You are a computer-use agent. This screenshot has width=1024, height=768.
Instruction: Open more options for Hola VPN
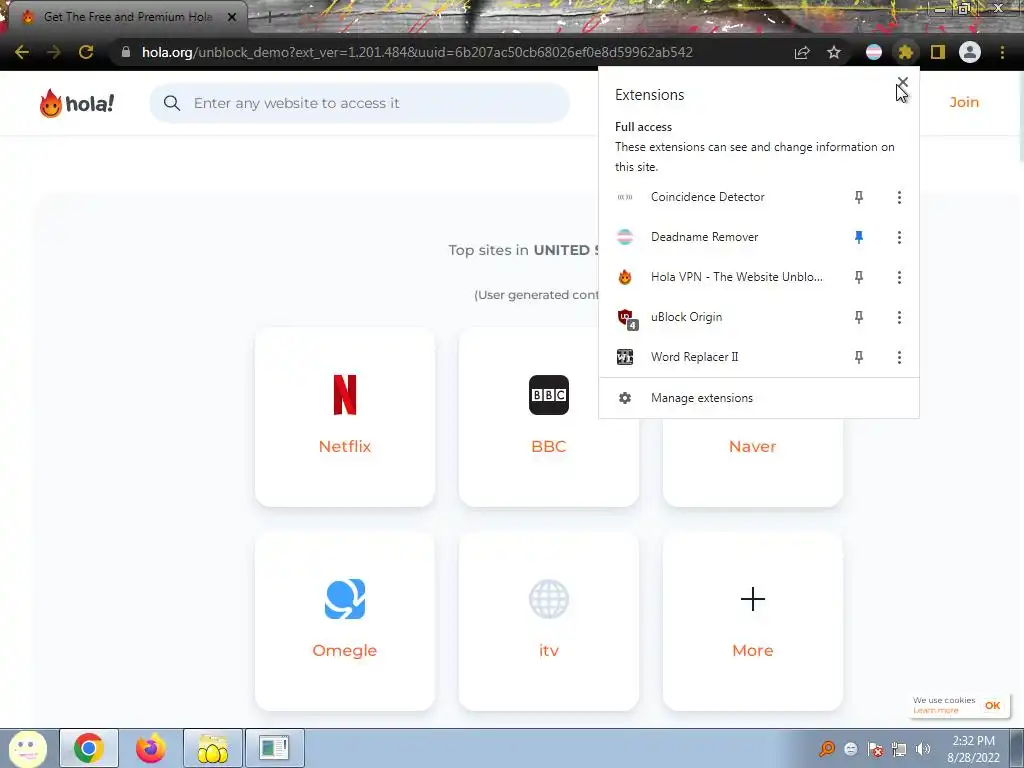[899, 277]
